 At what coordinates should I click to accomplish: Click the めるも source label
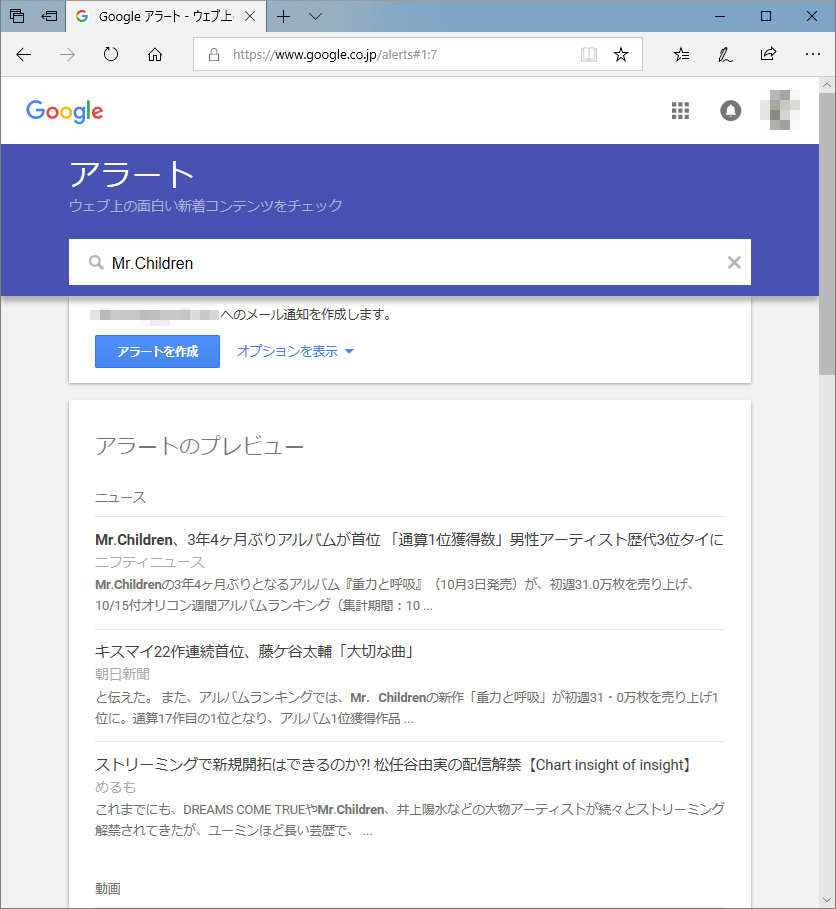115,787
